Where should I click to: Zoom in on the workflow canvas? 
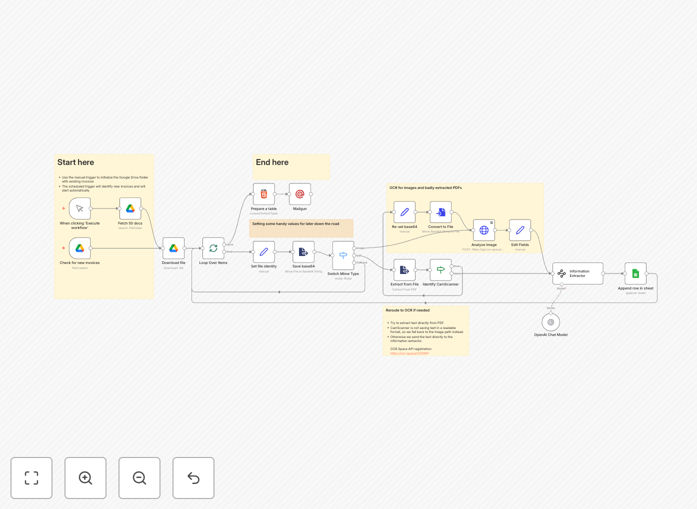point(85,478)
